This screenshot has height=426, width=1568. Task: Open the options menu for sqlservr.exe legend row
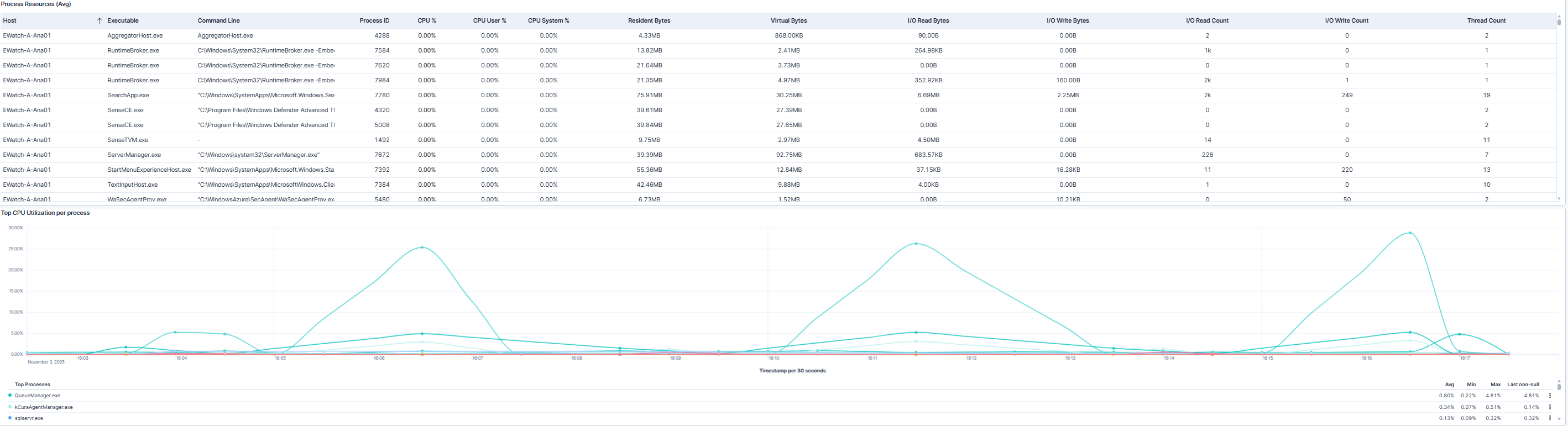[1550, 418]
